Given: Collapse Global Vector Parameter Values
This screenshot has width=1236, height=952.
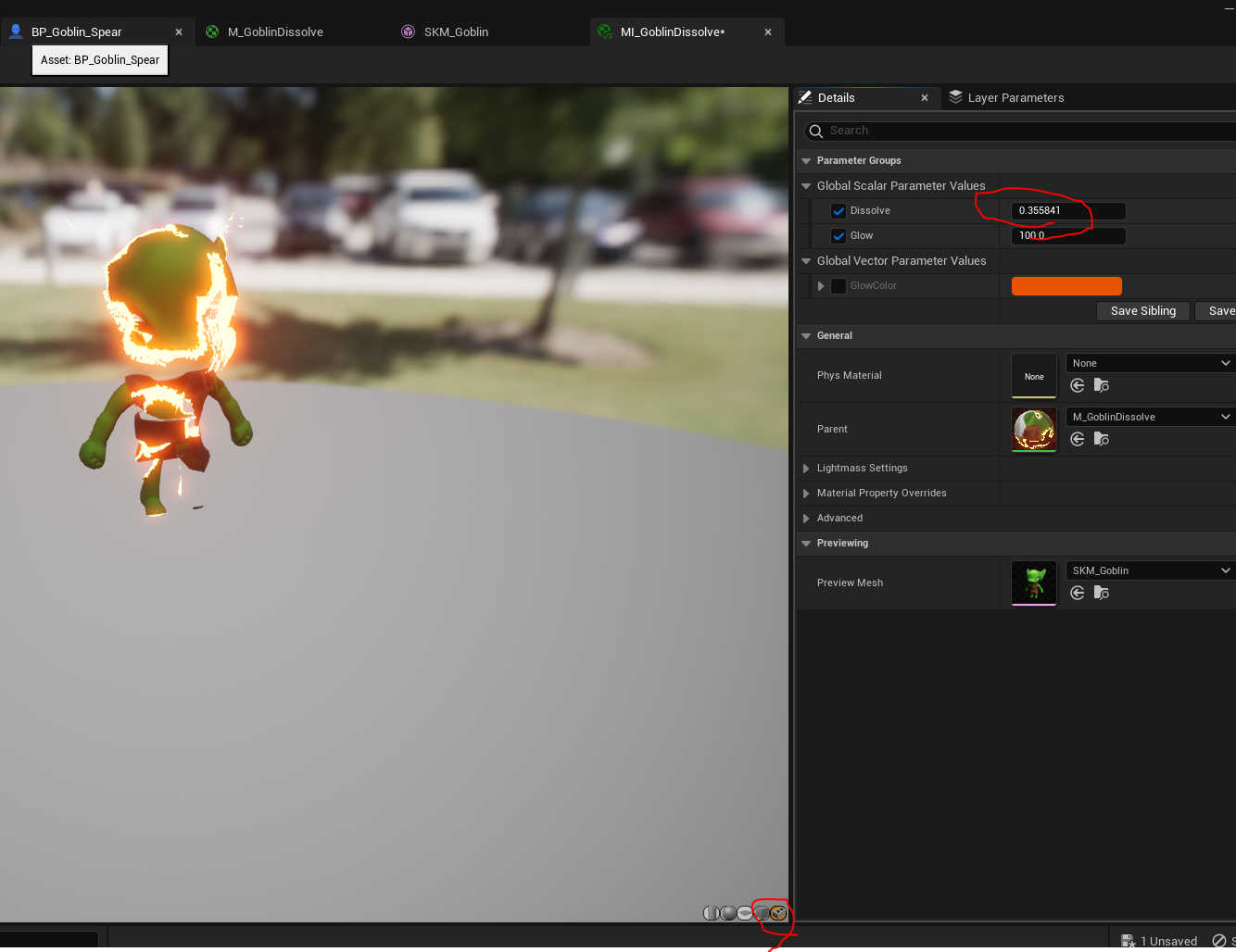Looking at the screenshot, I should [806, 261].
